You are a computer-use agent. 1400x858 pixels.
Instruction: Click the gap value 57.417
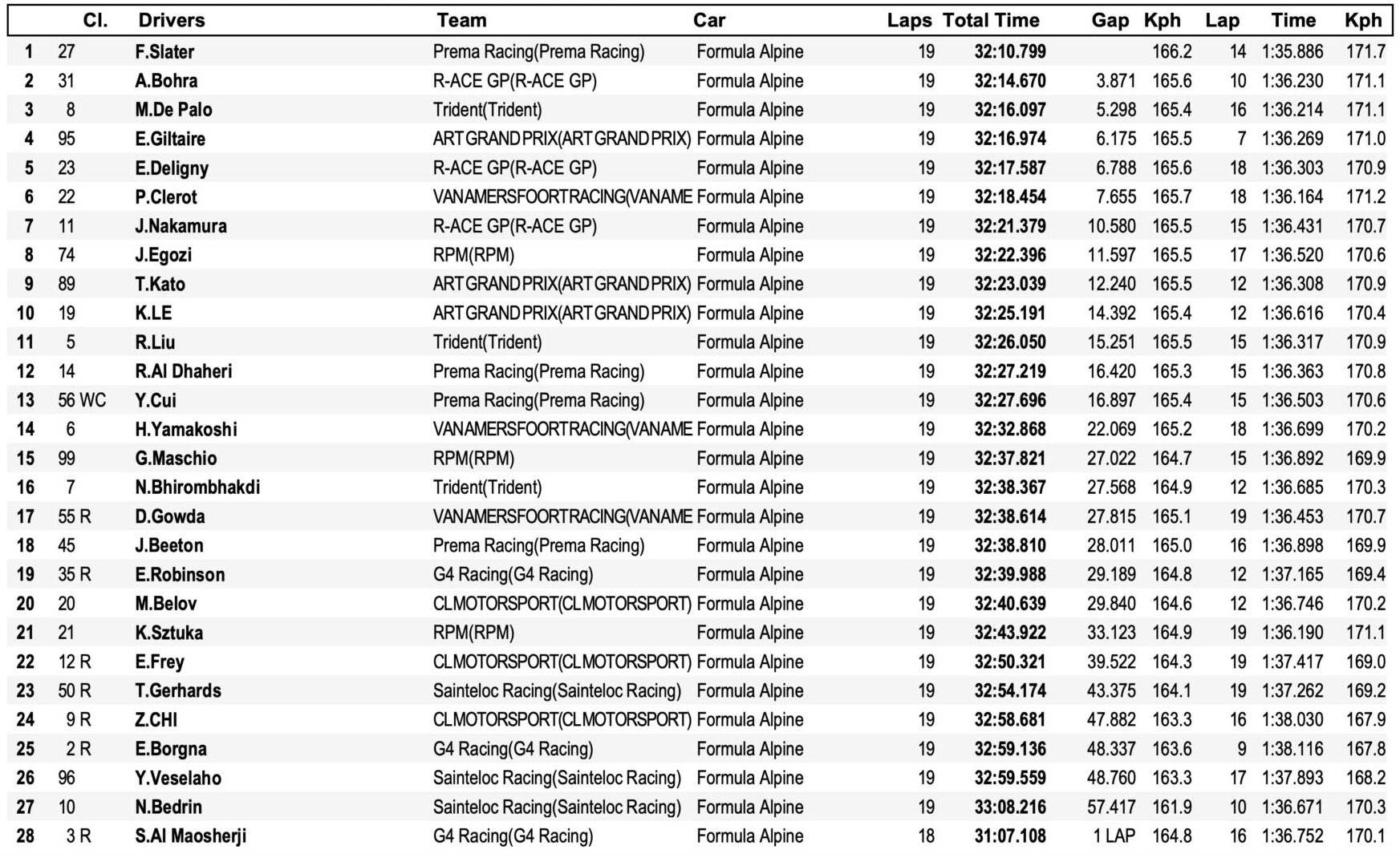[x=1111, y=807]
